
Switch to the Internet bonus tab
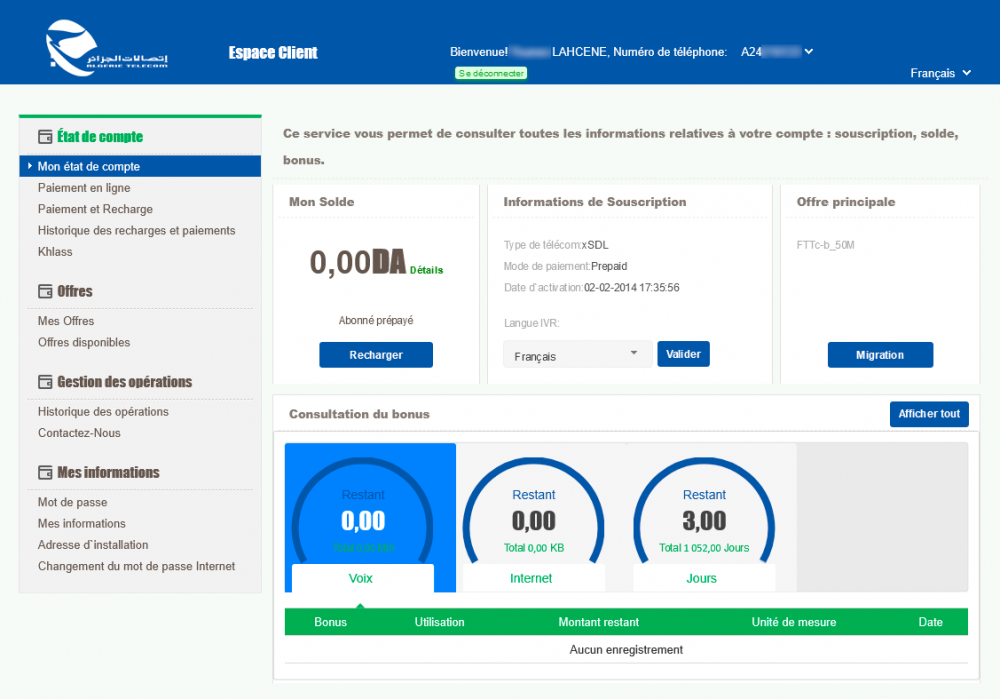[532, 578]
